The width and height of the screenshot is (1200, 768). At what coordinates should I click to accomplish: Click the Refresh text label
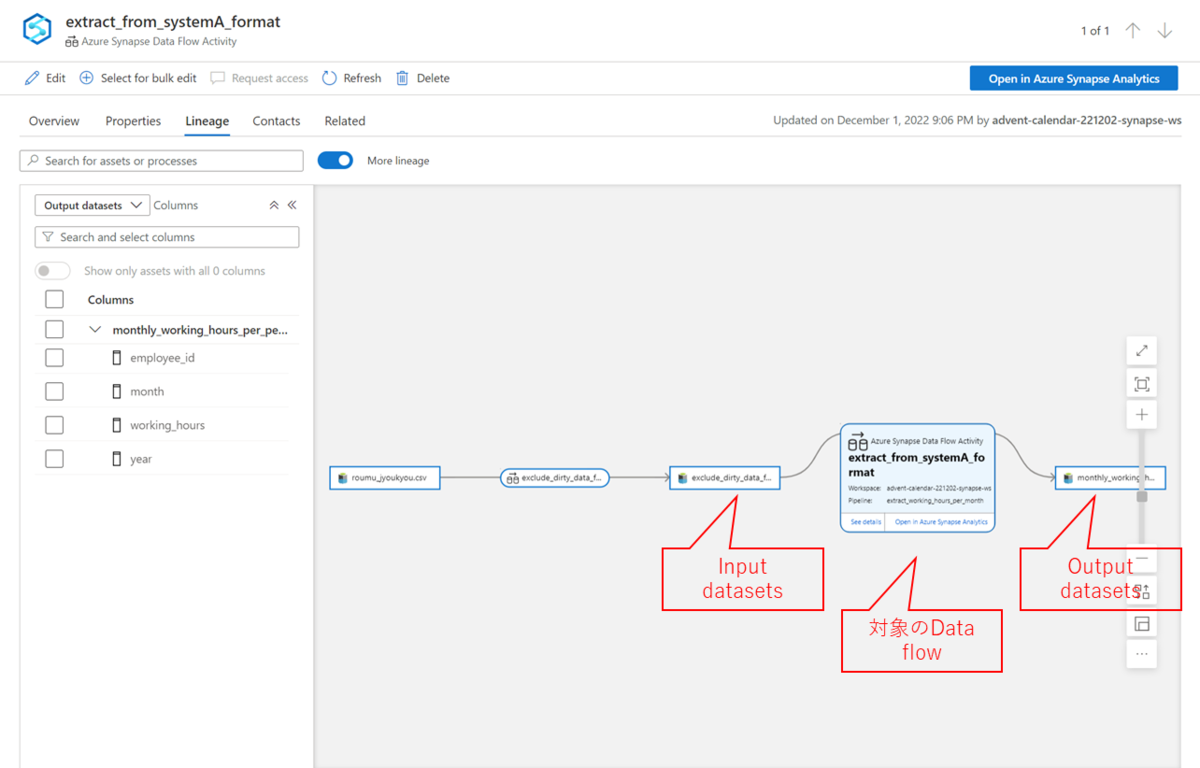362,78
